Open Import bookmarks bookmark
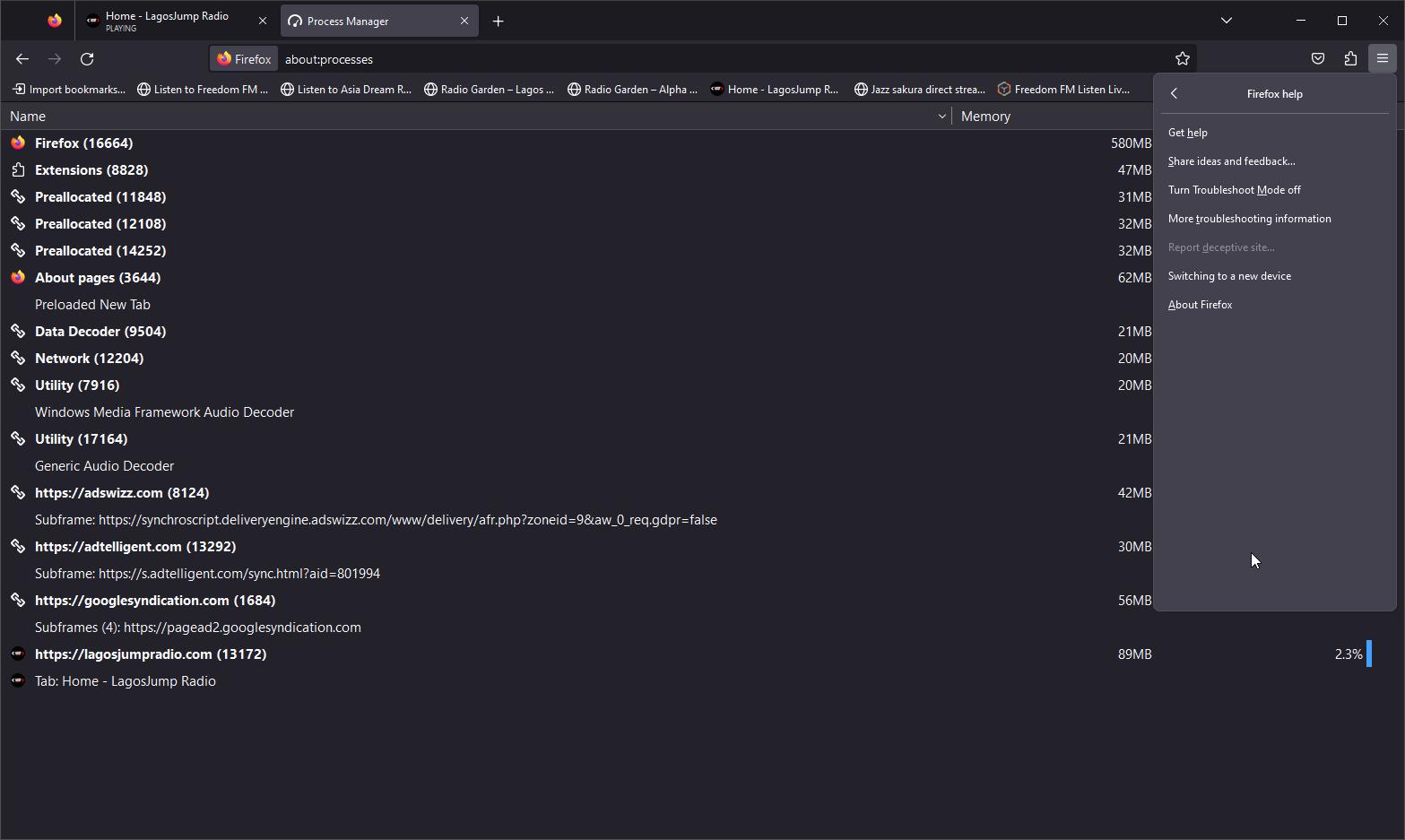This screenshot has width=1405, height=840. click(69, 90)
